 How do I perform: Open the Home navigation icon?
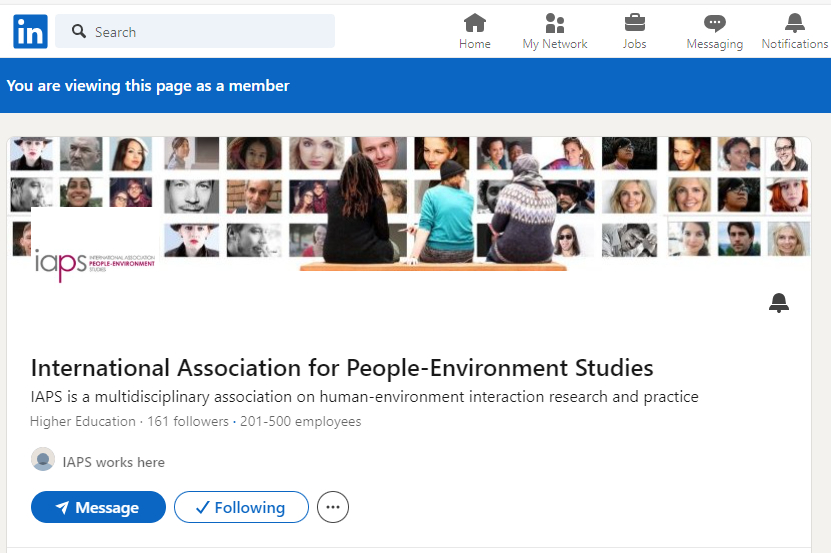pos(475,23)
